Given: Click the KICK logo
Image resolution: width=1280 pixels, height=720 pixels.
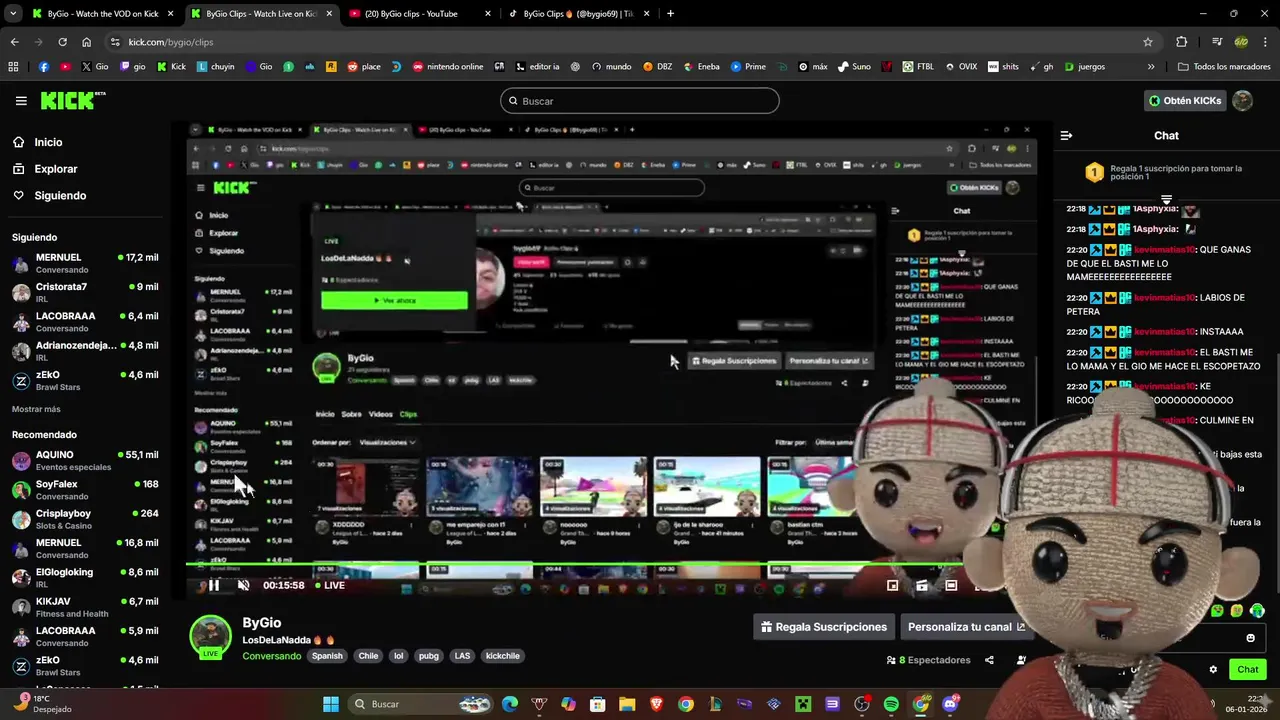Looking at the screenshot, I should click(x=72, y=100).
